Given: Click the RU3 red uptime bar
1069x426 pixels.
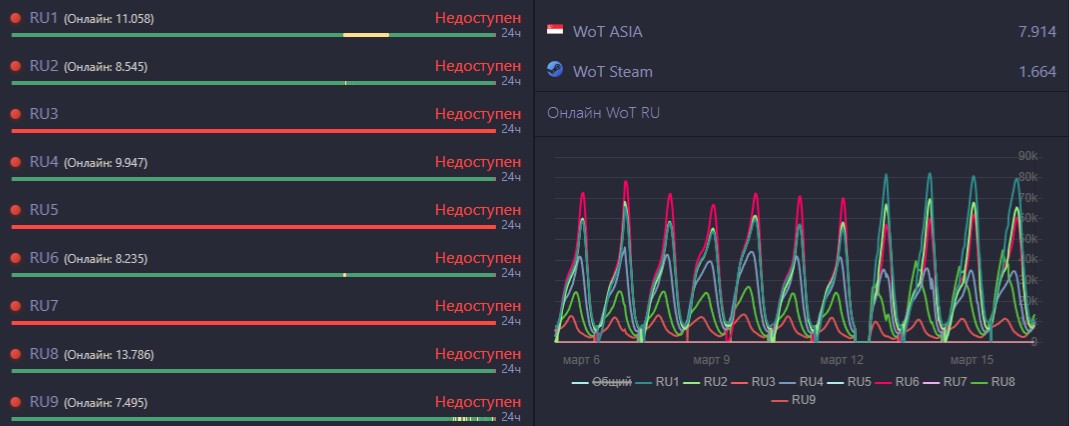Looking at the screenshot, I should [254, 131].
